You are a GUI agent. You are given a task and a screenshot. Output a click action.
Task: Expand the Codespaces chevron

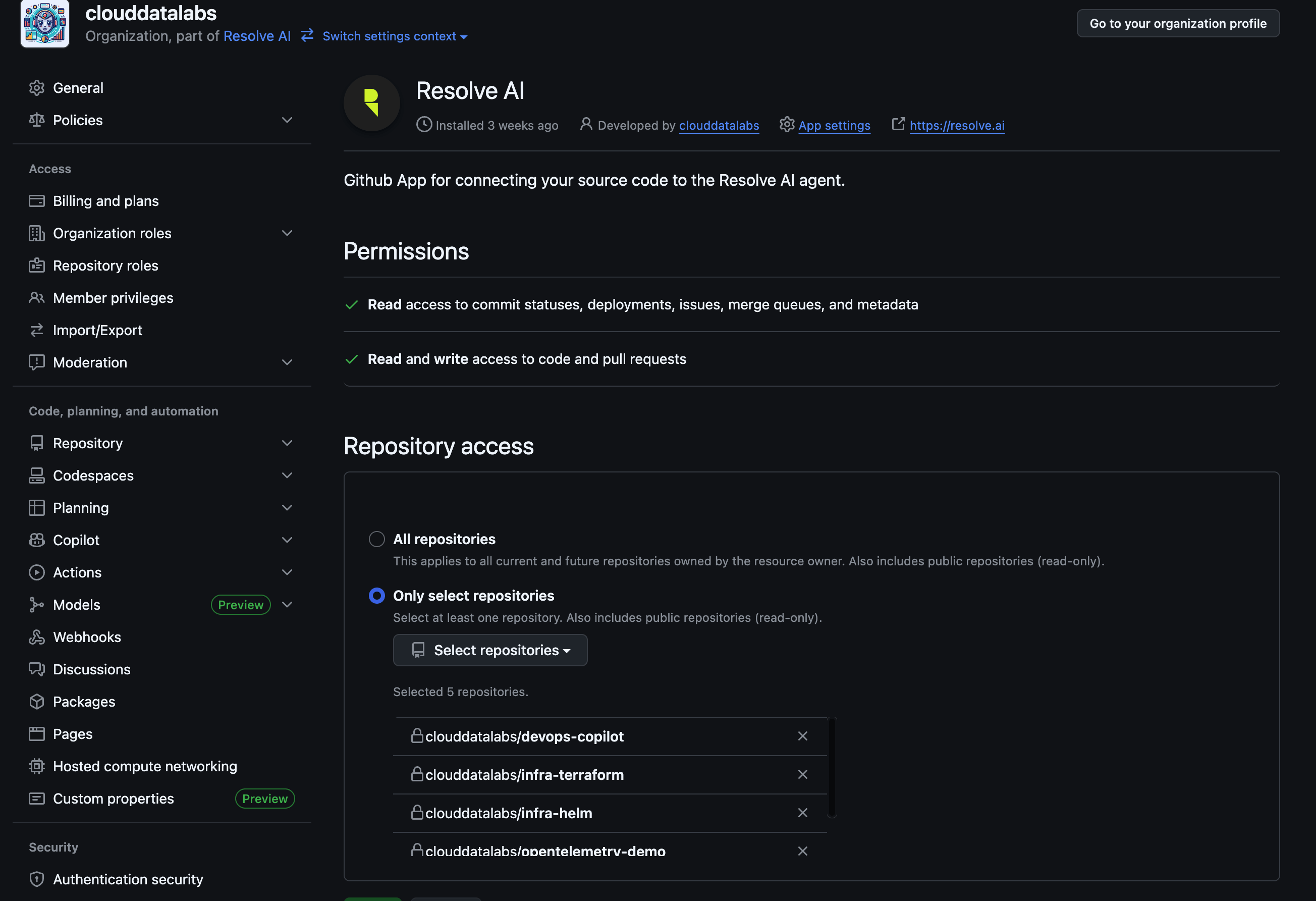[287, 475]
